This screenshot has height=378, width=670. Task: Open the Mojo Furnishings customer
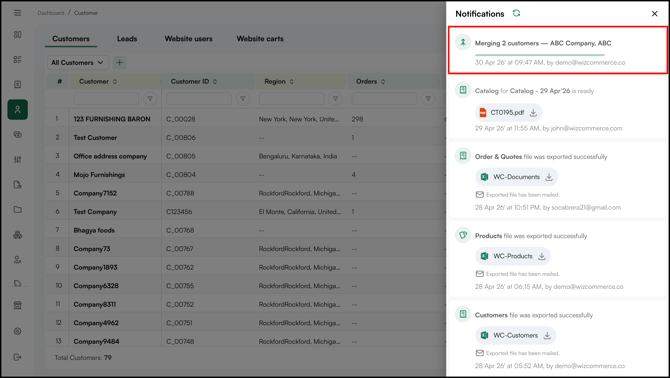click(x=99, y=175)
